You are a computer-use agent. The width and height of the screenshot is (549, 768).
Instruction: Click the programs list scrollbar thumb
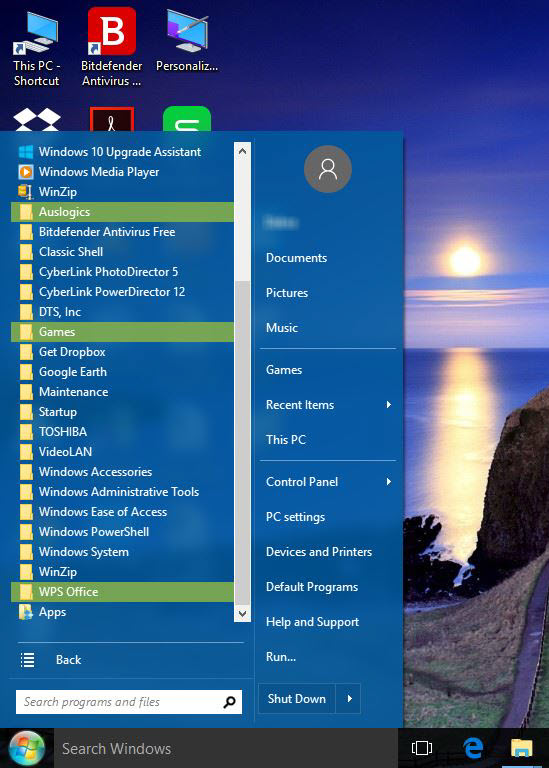(x=242, y=443)
